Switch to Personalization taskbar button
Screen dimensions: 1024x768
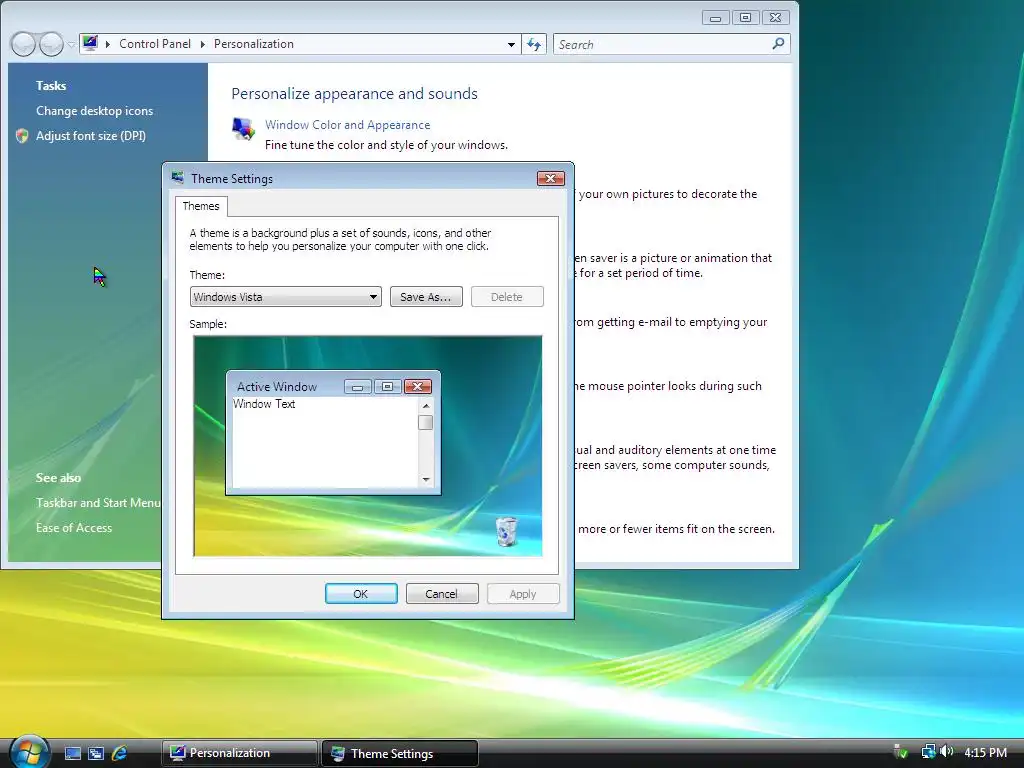[240, 753]
